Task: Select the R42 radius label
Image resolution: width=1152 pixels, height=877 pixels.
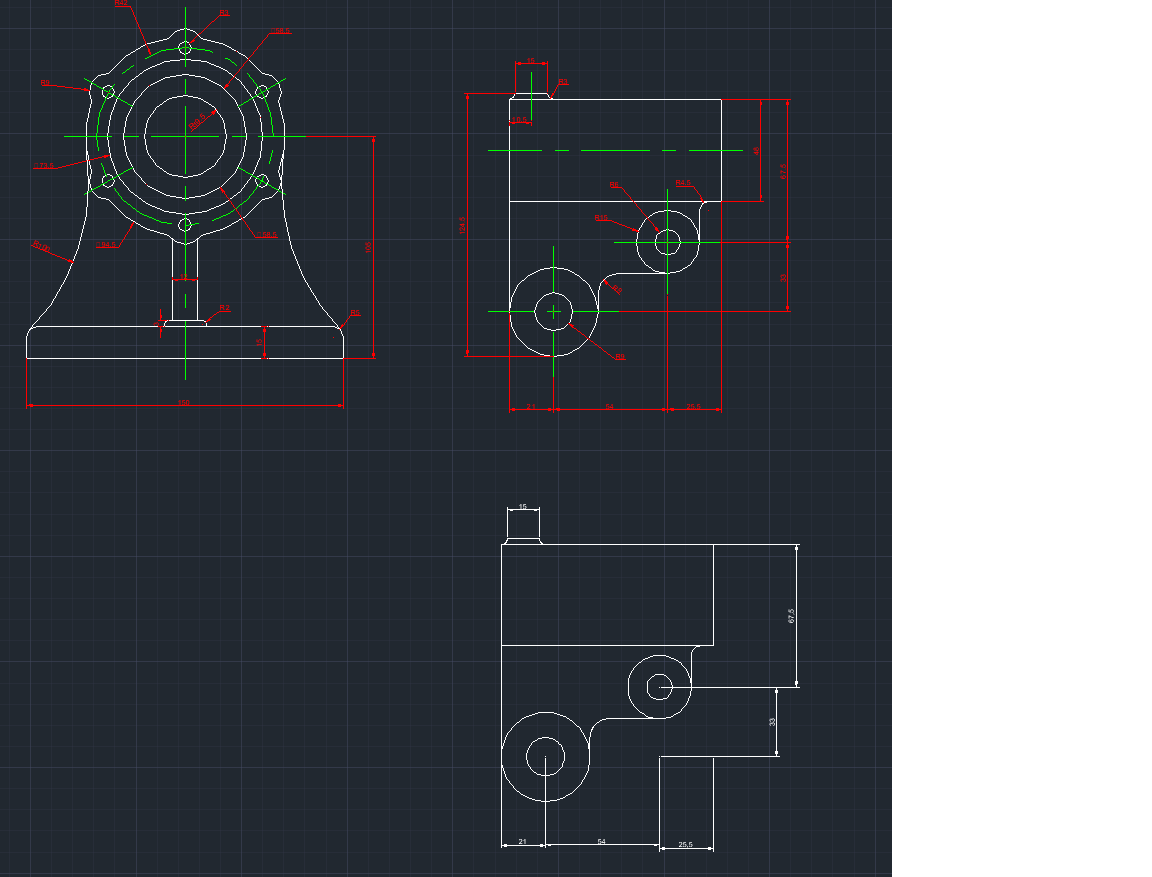Action: tap(121, 3)
